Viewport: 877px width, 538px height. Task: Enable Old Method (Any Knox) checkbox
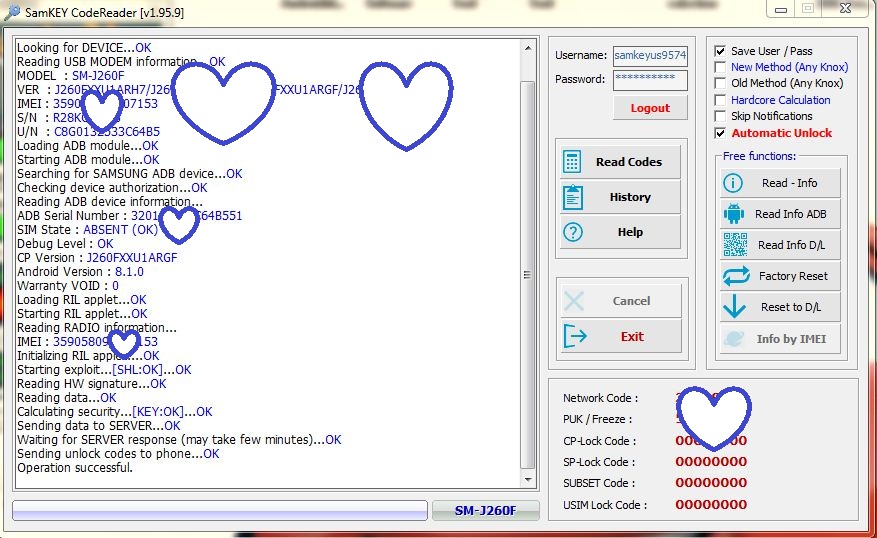point(720,83)
